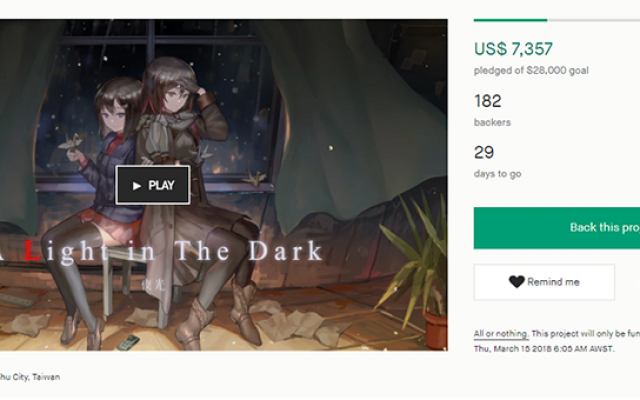Click Back this project green button
Screen dimensions: 640x400
[x=557, y=228]
